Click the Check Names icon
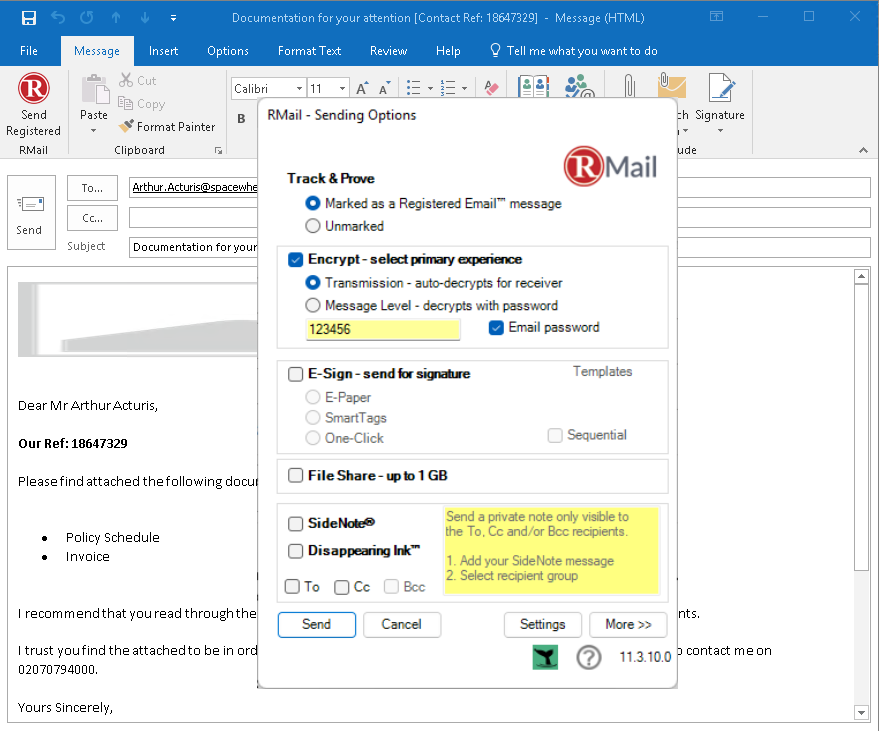This screenshot has height=731, width=879. click(579, 86)
